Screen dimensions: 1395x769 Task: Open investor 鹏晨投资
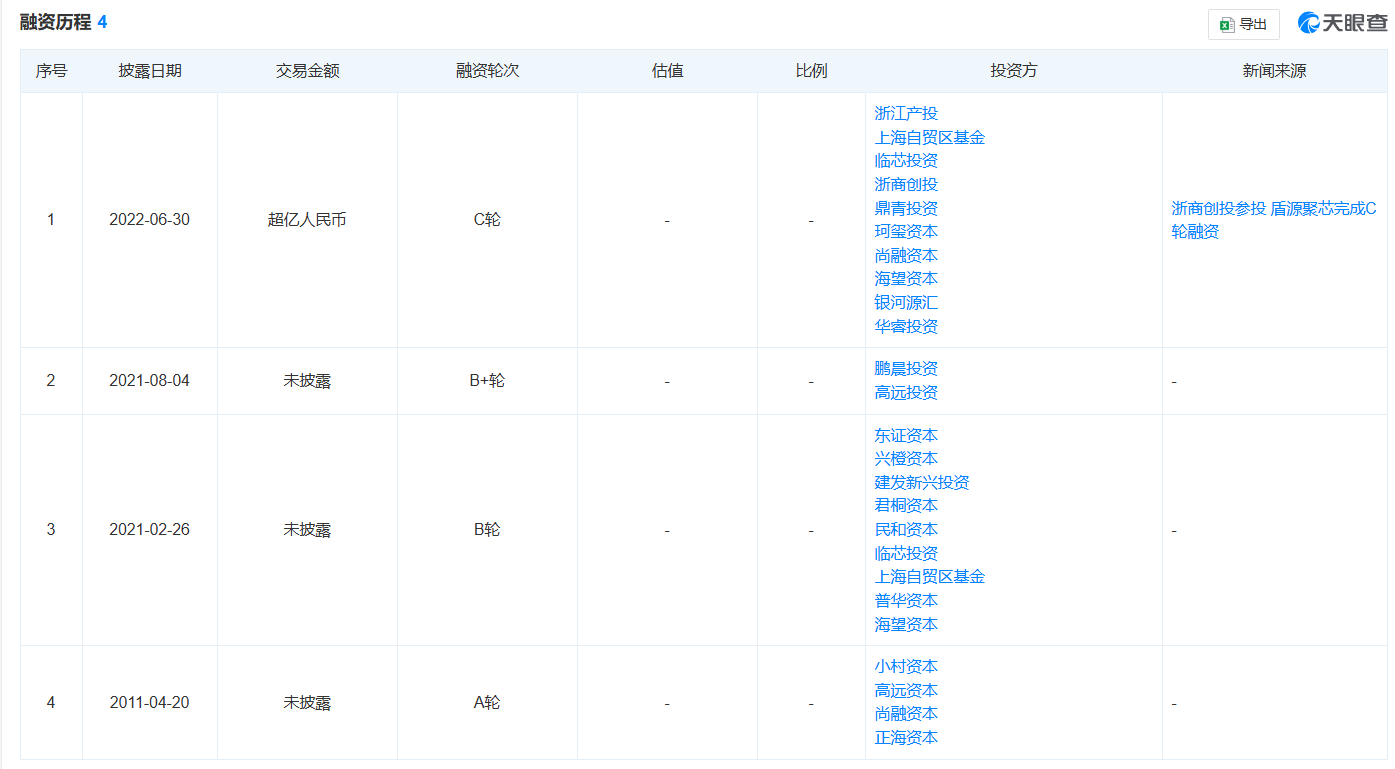[906, 369]
